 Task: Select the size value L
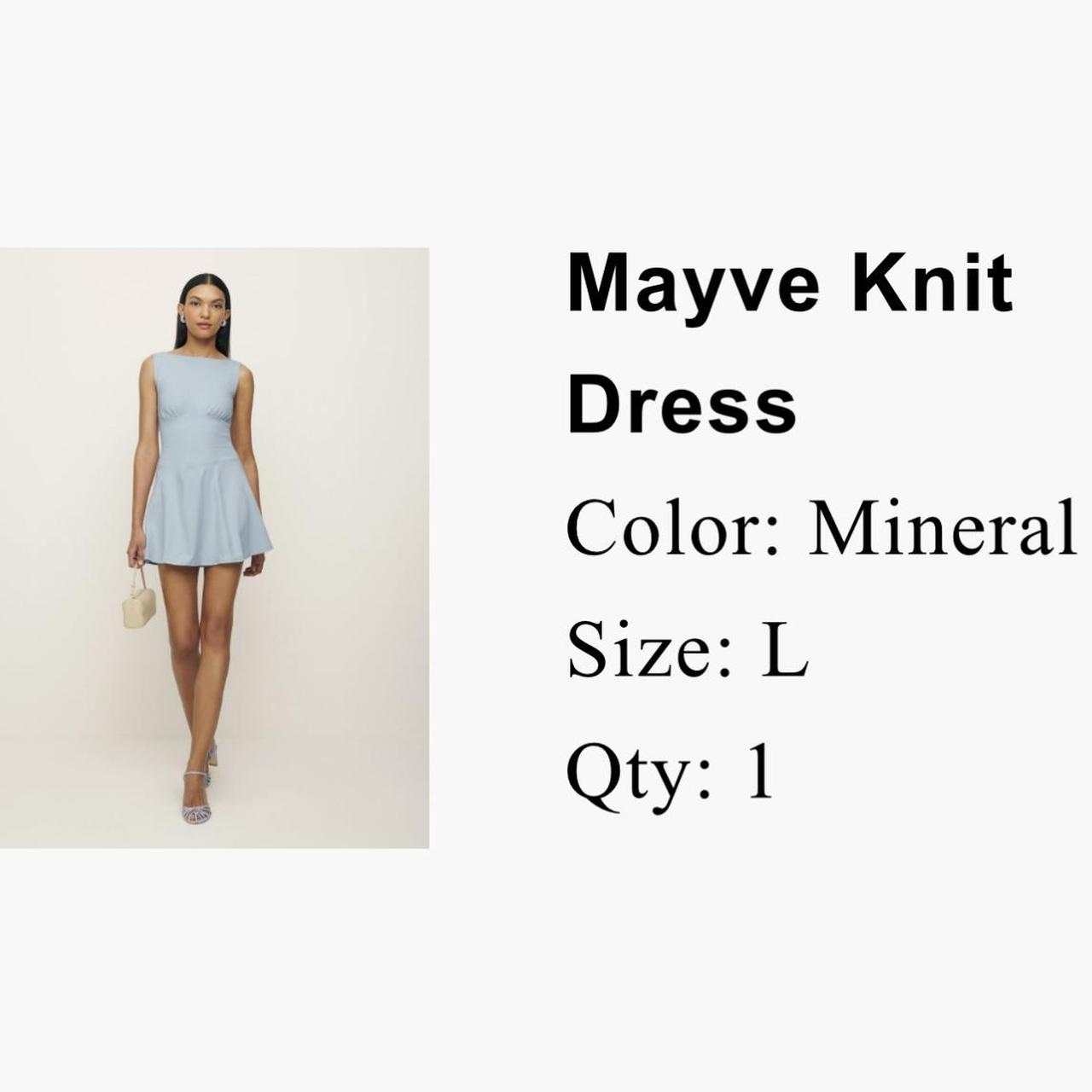click(785, 650)
